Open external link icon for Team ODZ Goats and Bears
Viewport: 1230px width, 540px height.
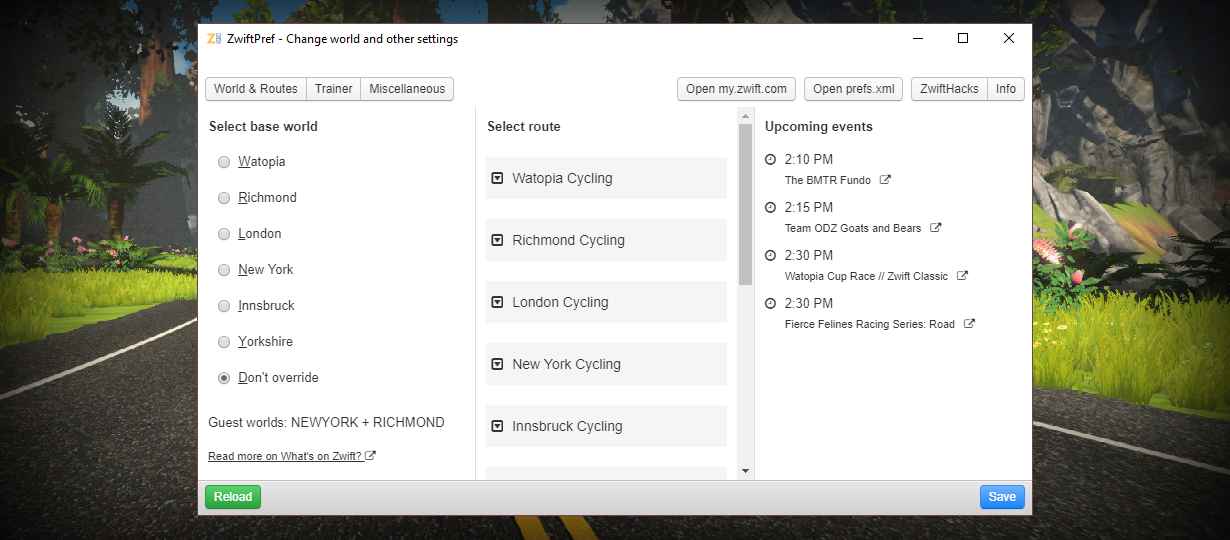coord(936,228)
